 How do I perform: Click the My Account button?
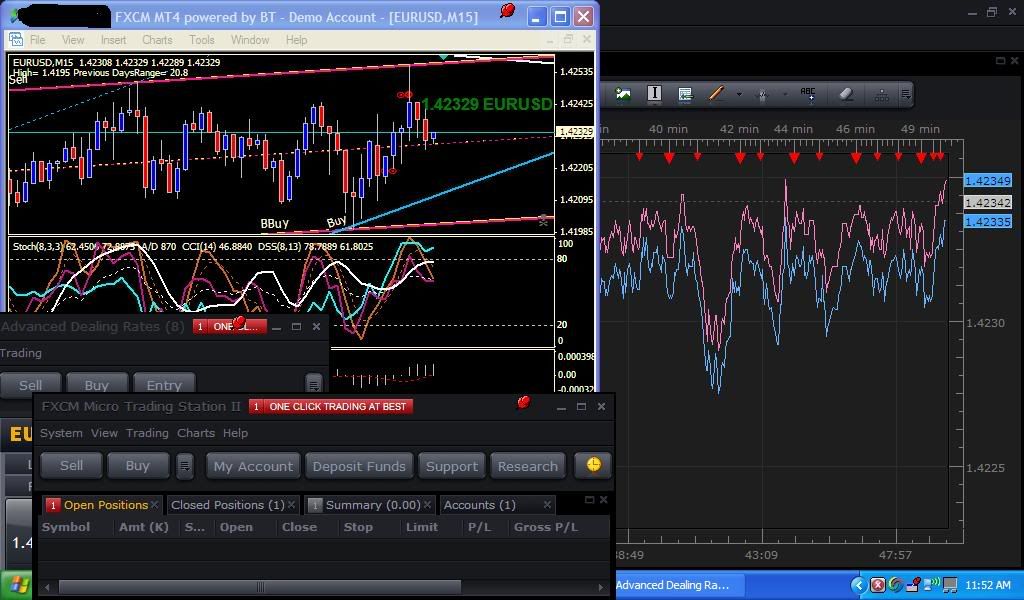tap(253, 466)
